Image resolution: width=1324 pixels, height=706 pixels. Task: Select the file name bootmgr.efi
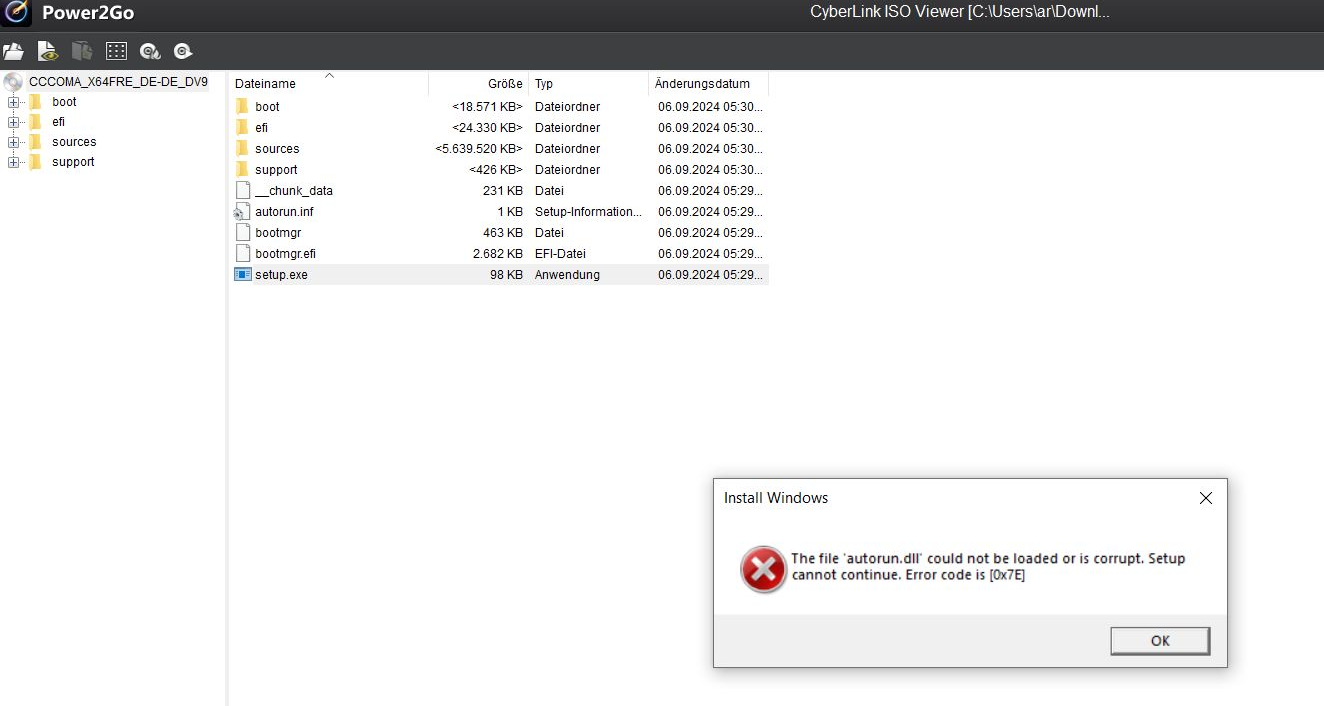click(x=285, y=254)
